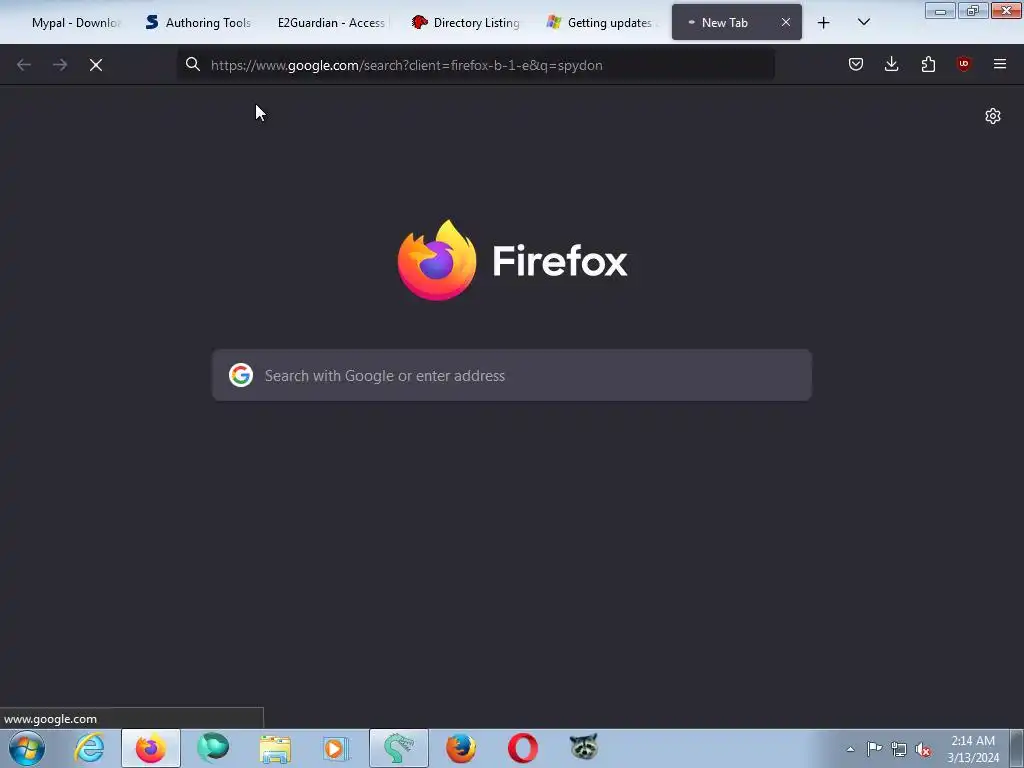Launch classic Firefox from the taskbar
The image size is (1024, 768).
click(460, 748)
